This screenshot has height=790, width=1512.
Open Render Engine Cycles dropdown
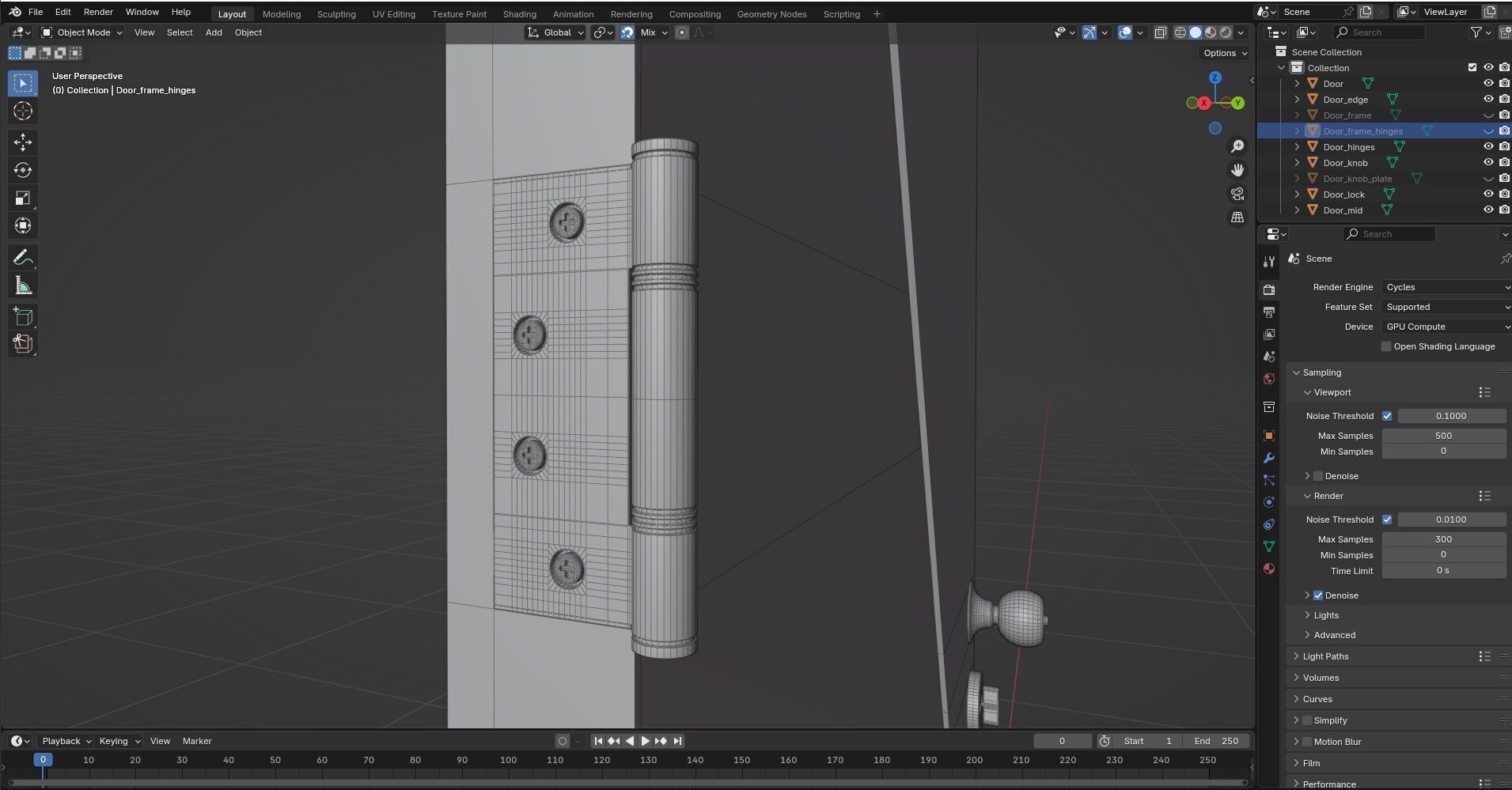click(x=1446, y=287)
